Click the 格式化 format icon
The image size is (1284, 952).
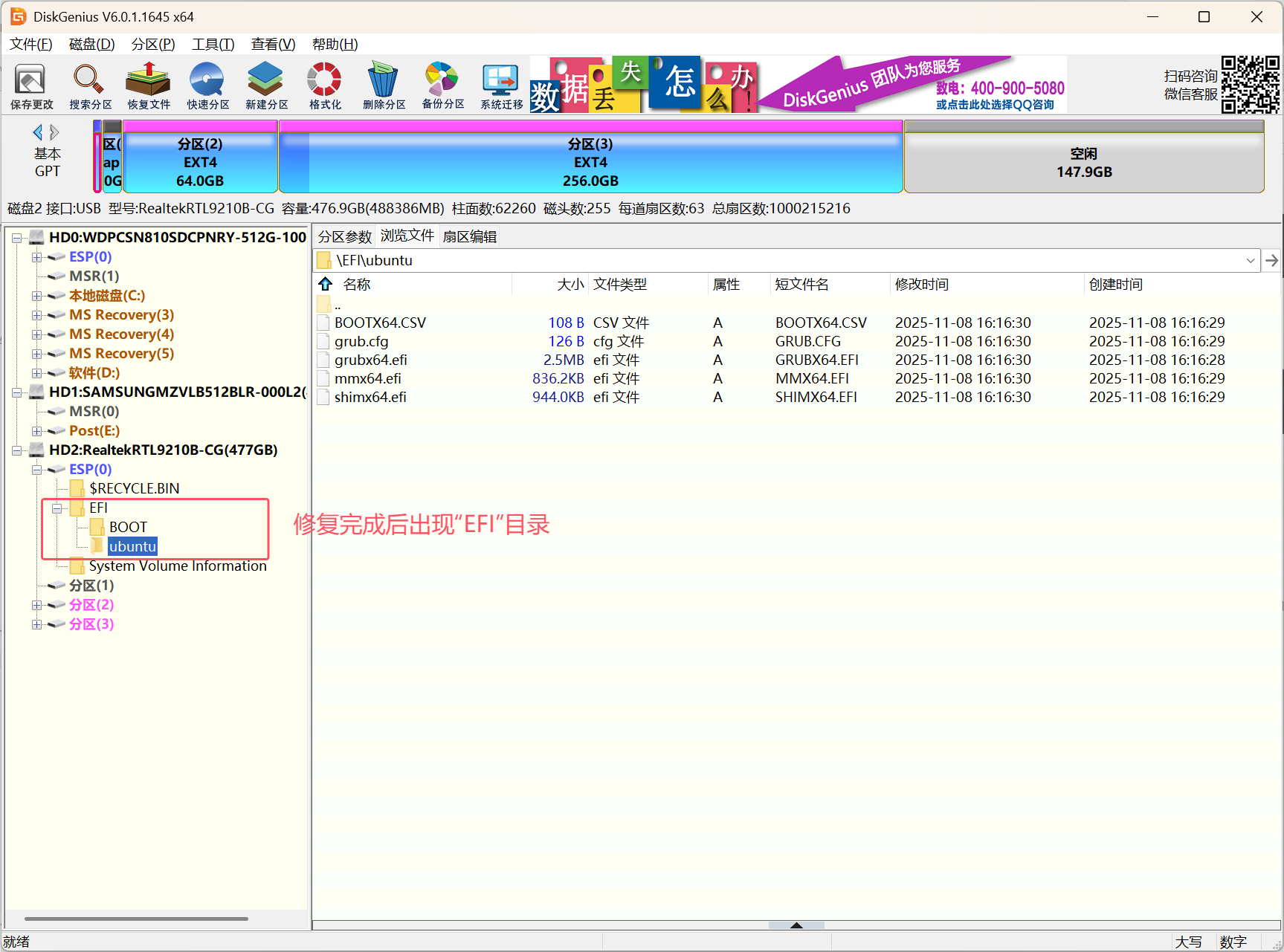[325, 85]
